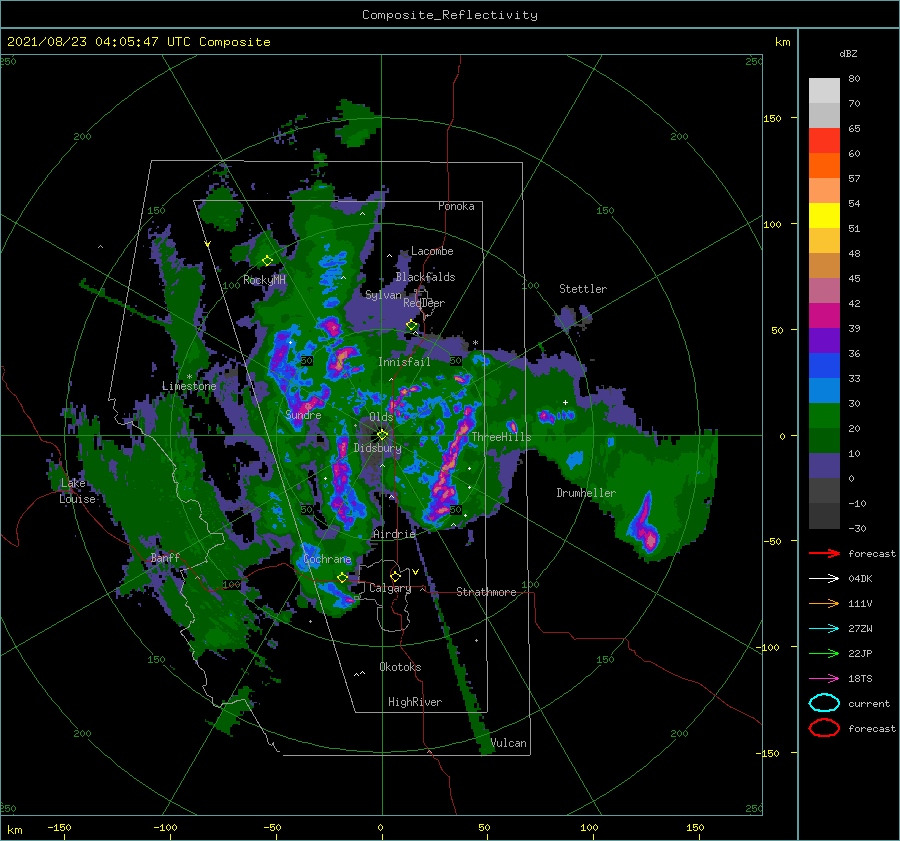
Task: Select the slate-purple swatch between 10 and 0
Action: pos(824,466)
